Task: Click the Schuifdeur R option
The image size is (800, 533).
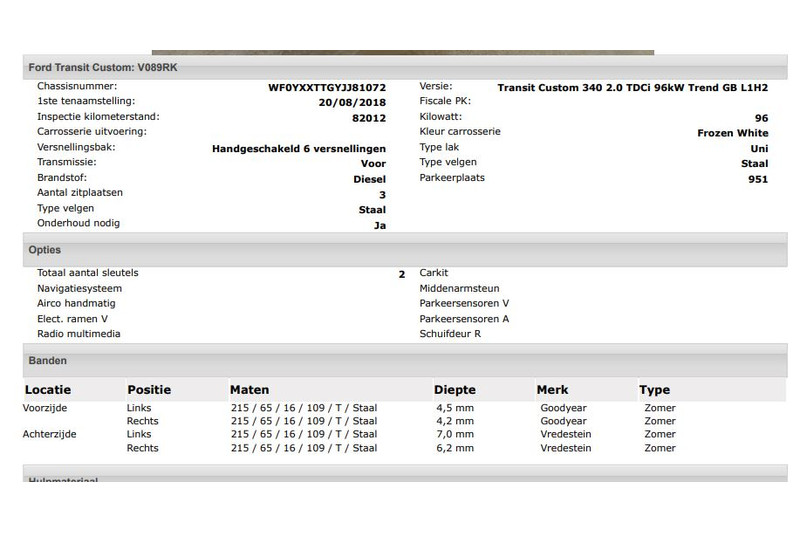Action: tap(450, 334)
